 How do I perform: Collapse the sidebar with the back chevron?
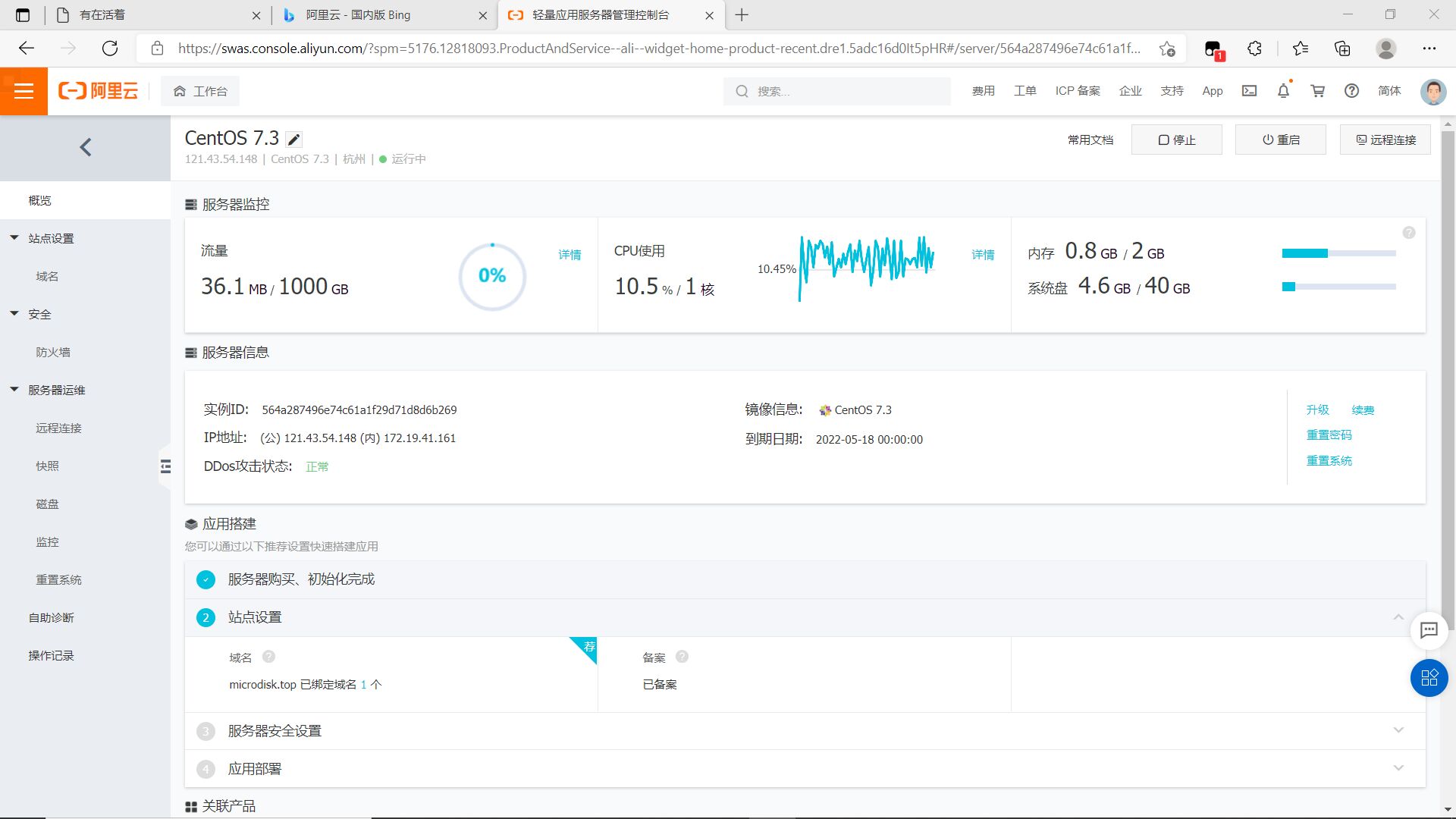[85, 147]
